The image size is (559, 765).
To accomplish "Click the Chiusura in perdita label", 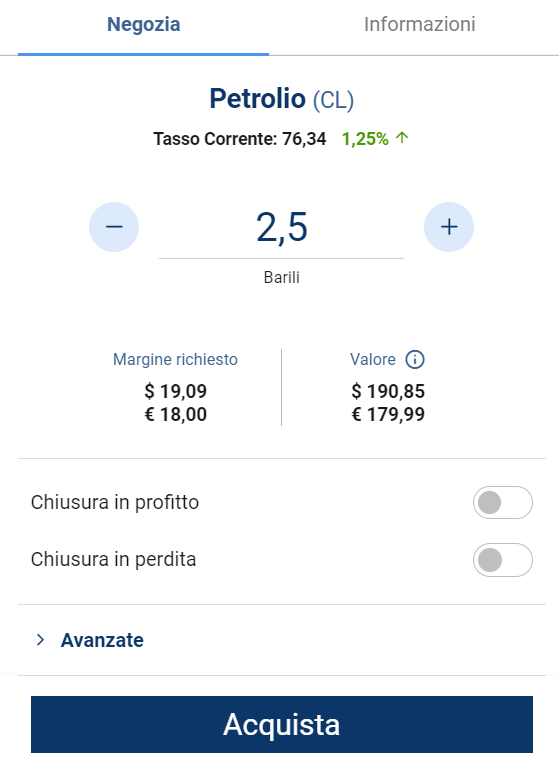I will (x=113, y=560).
